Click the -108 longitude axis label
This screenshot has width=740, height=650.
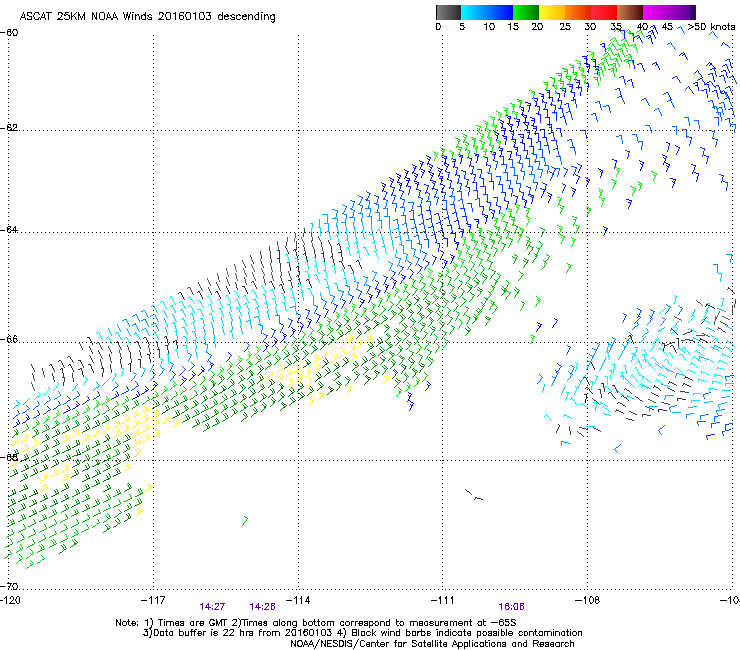pyautogui.click(x=588, y=600)
